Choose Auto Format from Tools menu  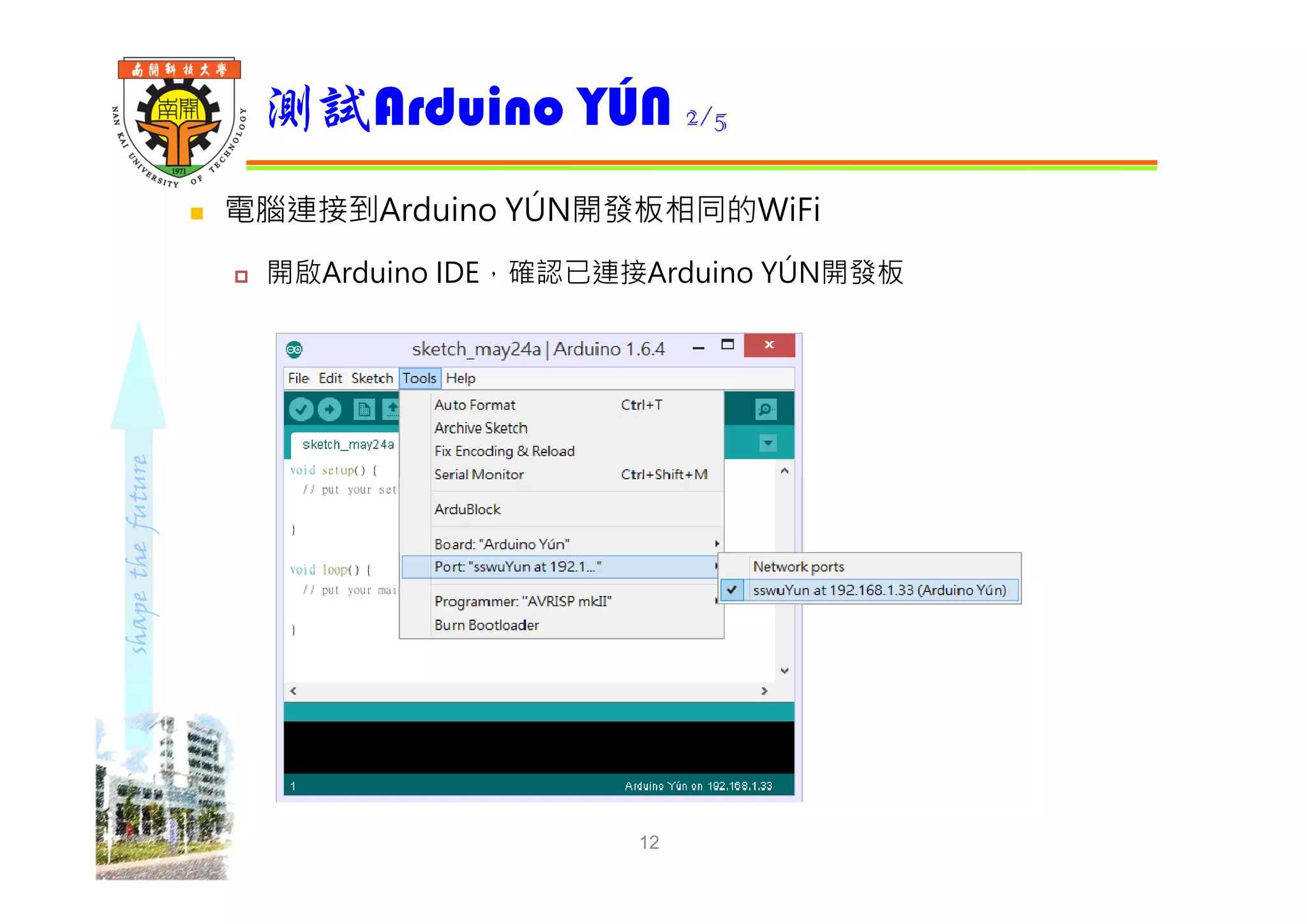coord(562,405)
